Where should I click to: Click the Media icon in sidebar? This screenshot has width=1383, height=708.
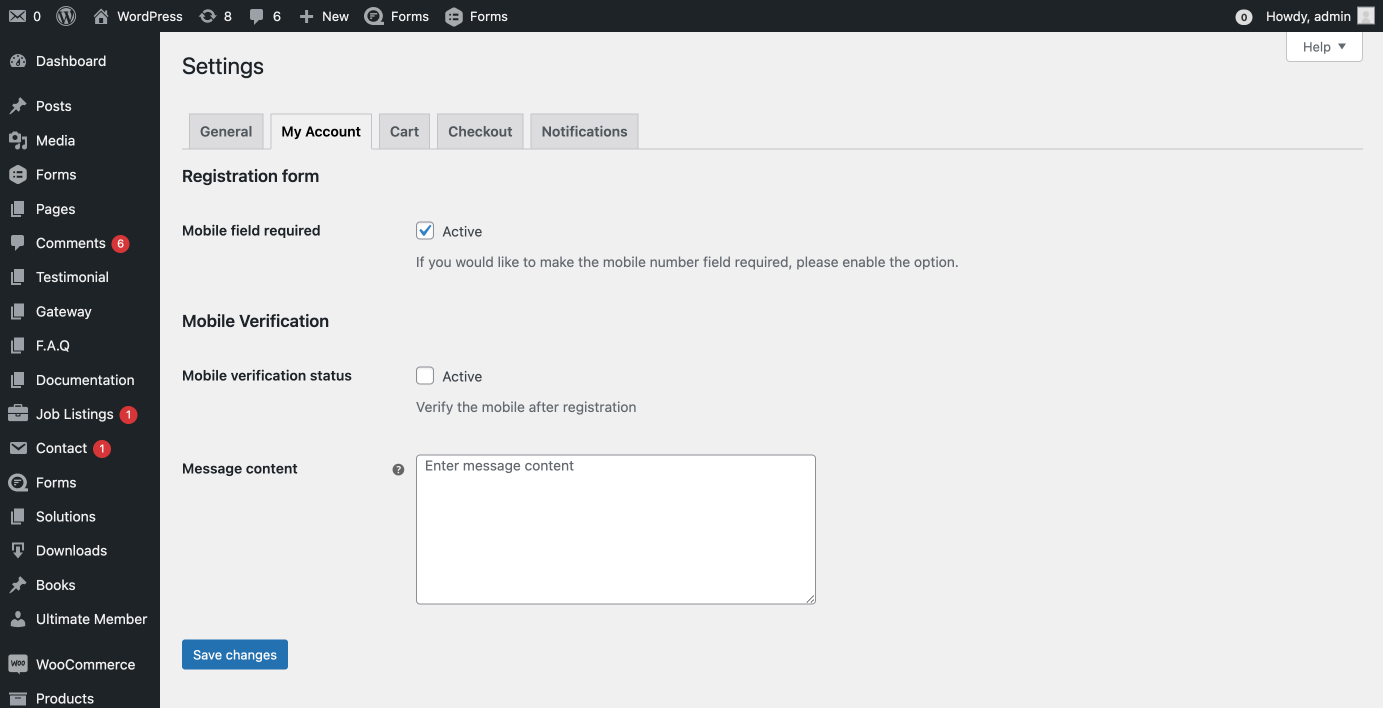coord(17,140)
